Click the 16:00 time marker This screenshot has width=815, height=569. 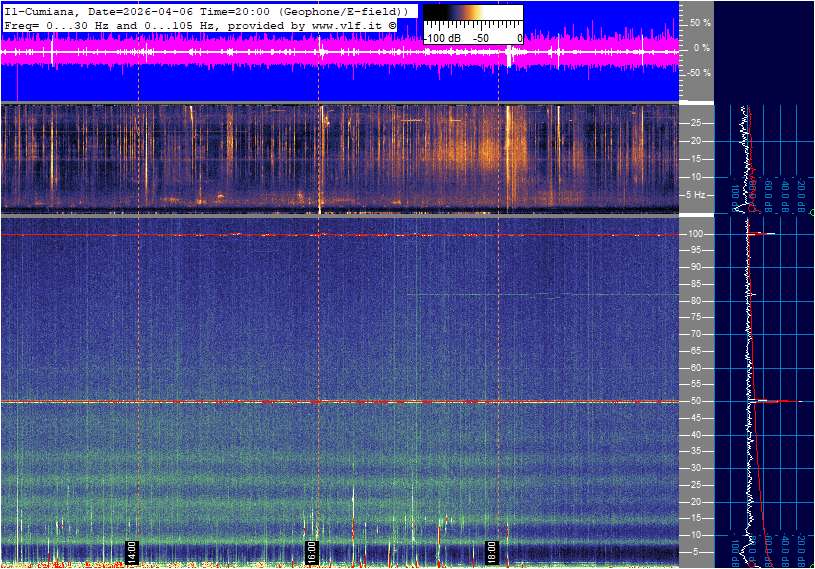pos(312,552)
